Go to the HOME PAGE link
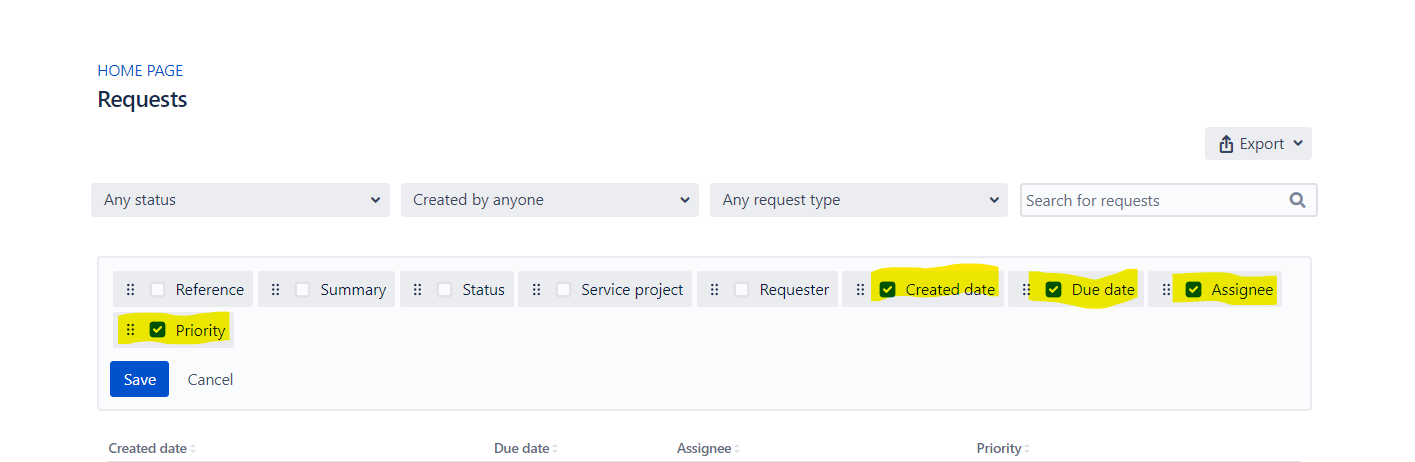Screen dimensions: 1415x462 pyautogui.click(x=140, y=71)
